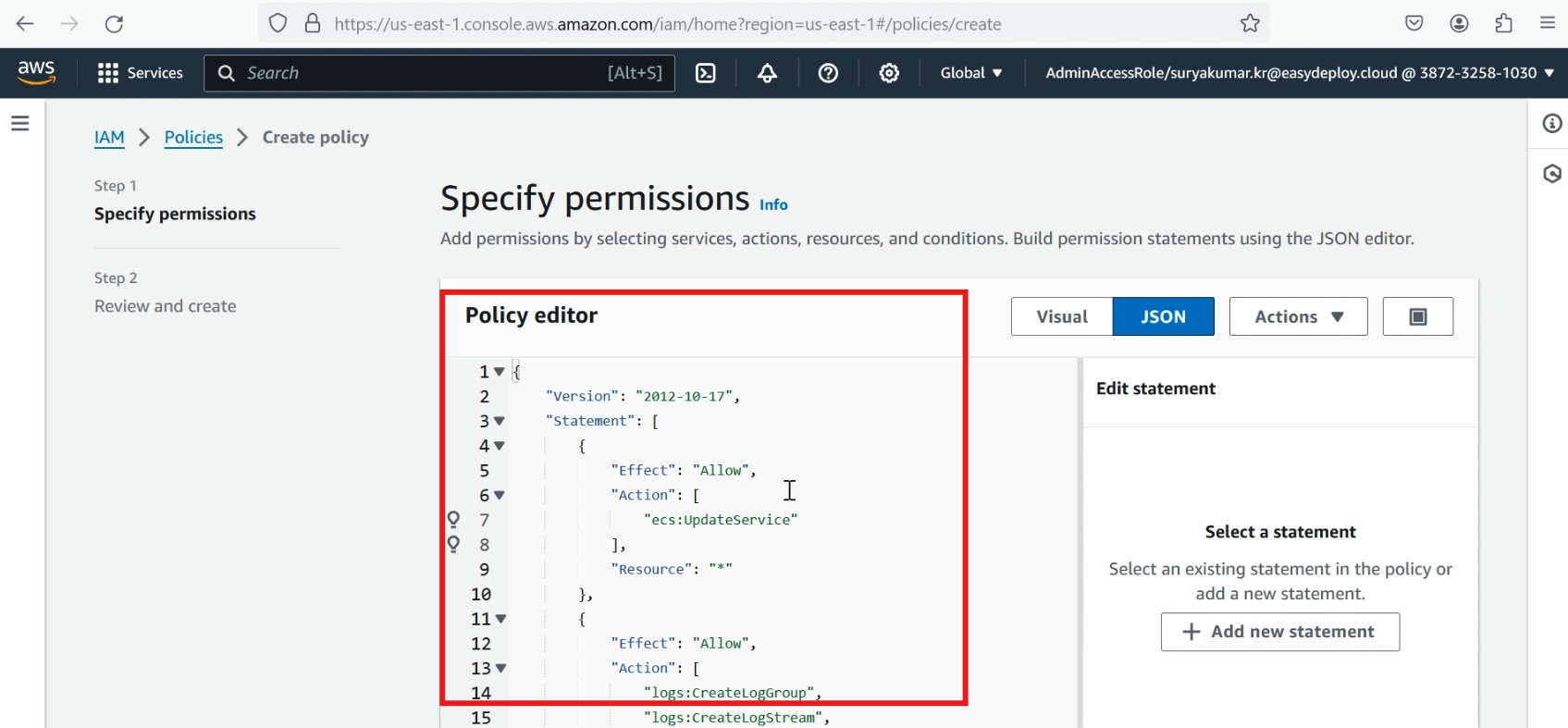
Task: Go back with the browser back arrow
Action: pyautogui.click(x=25, y=24)
